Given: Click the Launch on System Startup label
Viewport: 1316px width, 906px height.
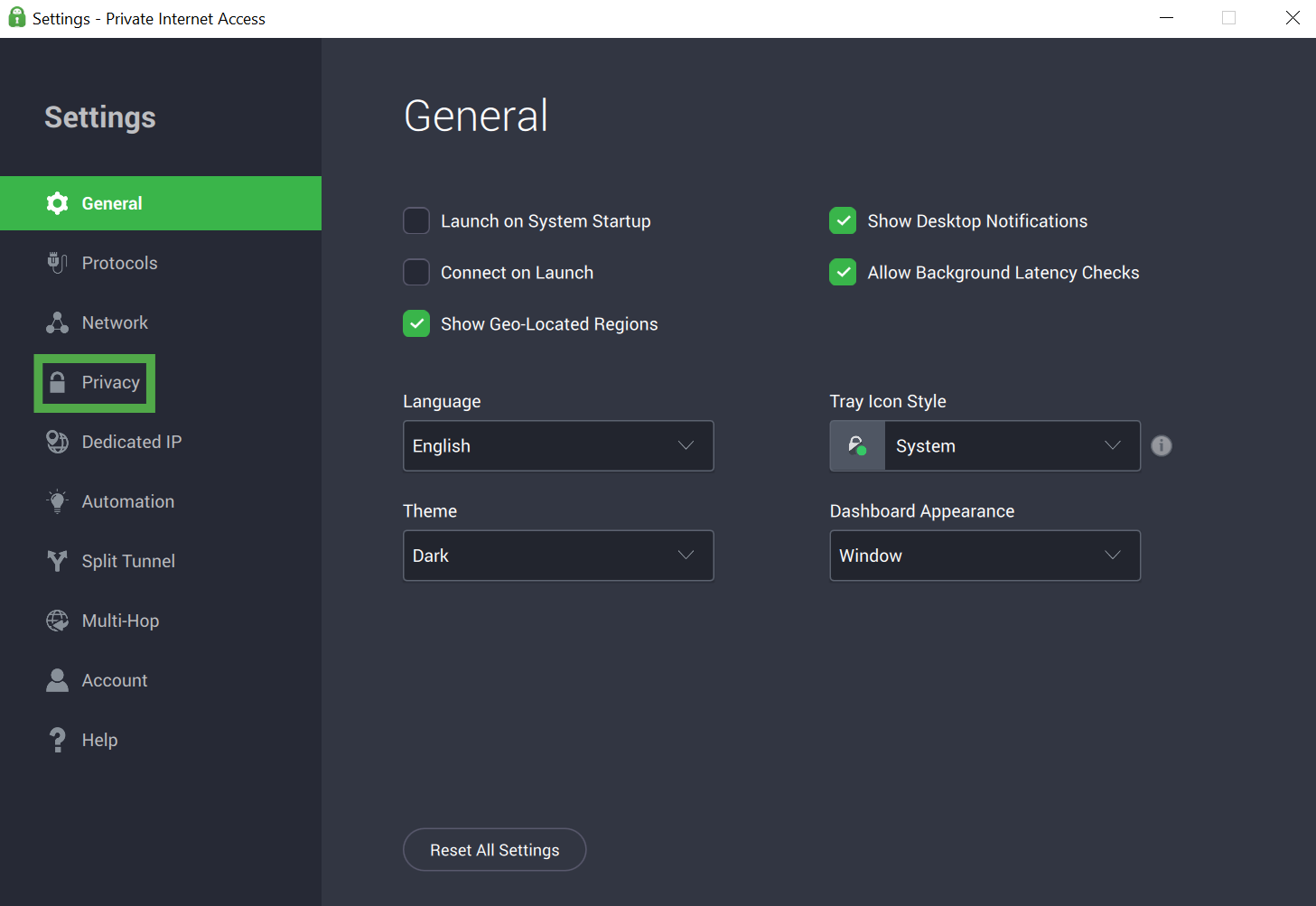Looking at the screenshot, I should point(546,221).
